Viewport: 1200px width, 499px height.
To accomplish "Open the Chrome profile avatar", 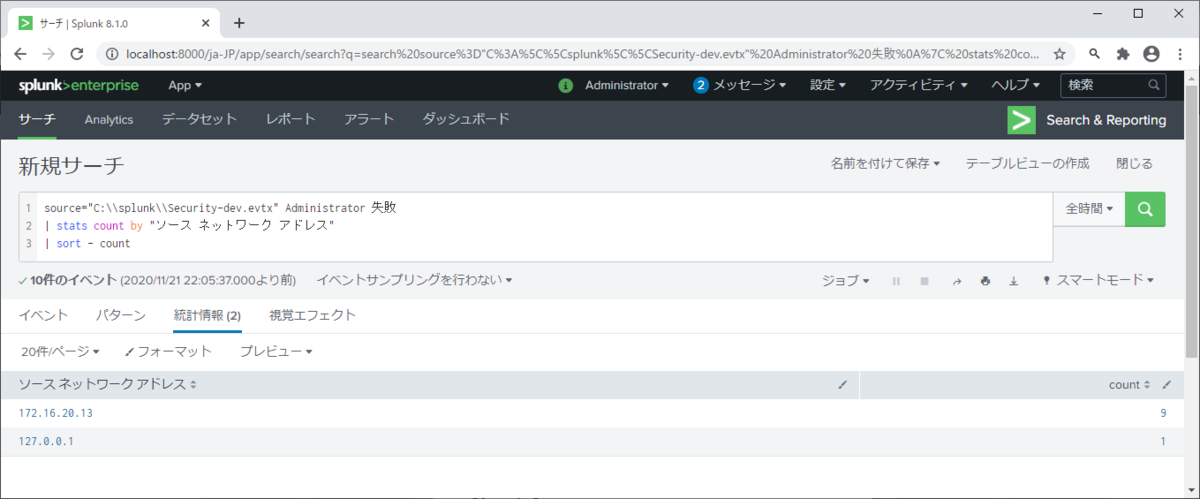I will 1151,54.
